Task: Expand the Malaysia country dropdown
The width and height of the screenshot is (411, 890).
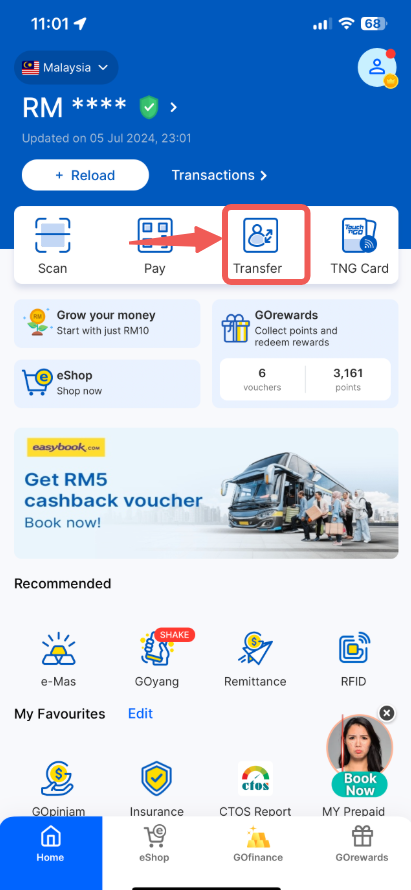Action: click(x=66, y=68)
